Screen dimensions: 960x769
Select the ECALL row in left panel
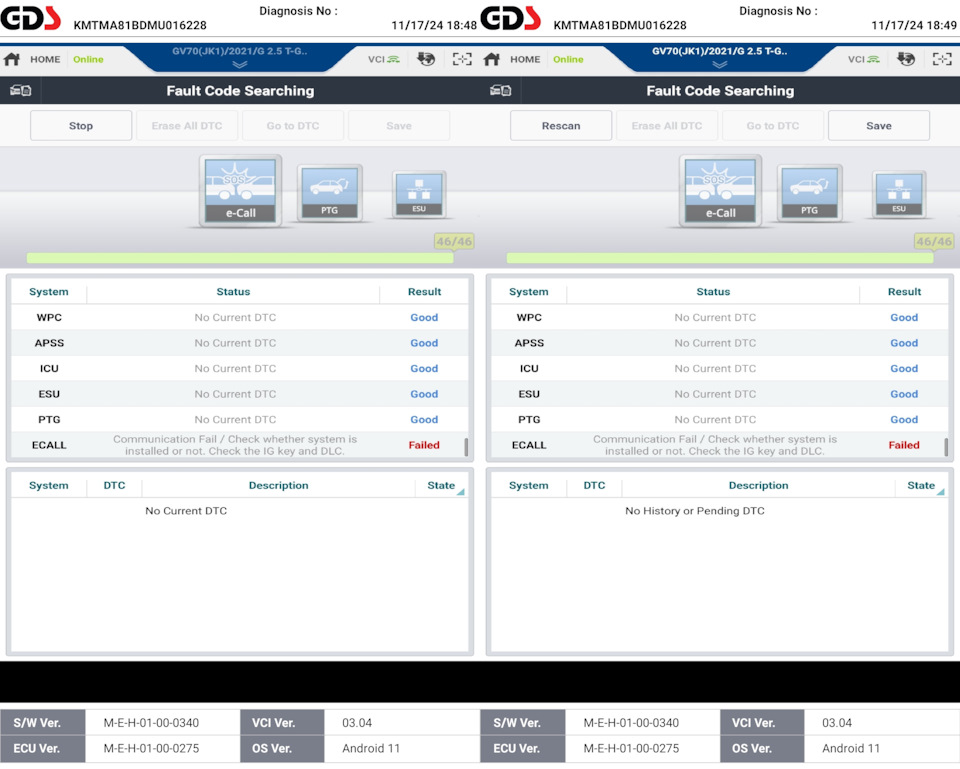pyautogui.click(x=239, y=445)
